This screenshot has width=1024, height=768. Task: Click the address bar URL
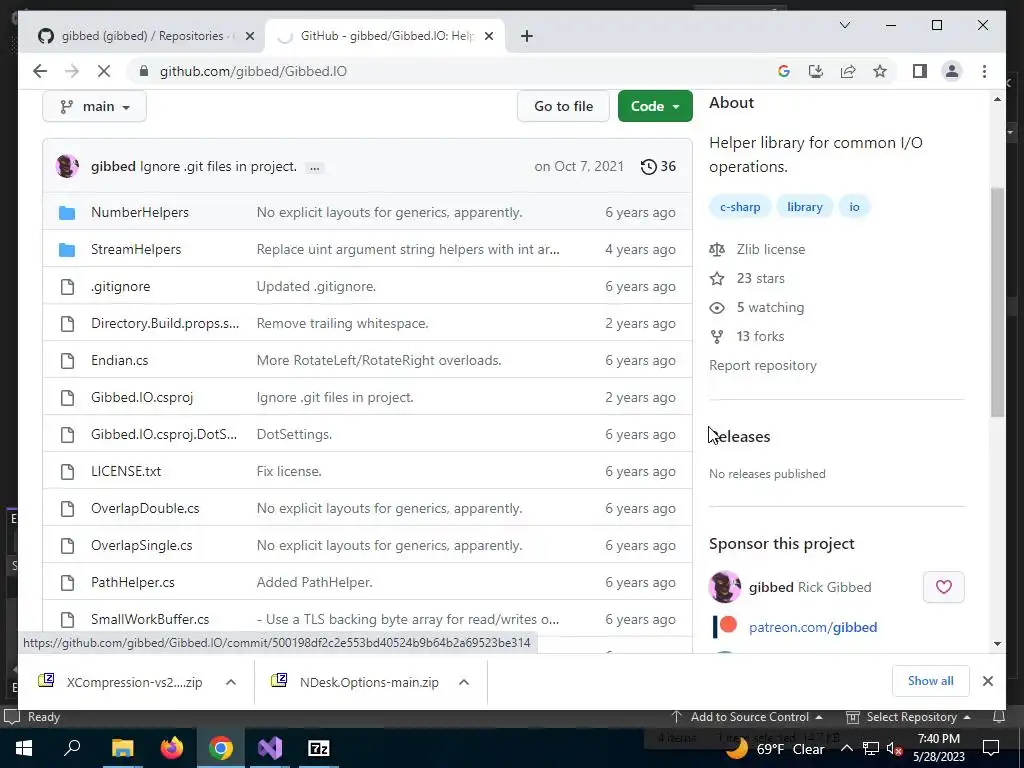tap(253, 71)
